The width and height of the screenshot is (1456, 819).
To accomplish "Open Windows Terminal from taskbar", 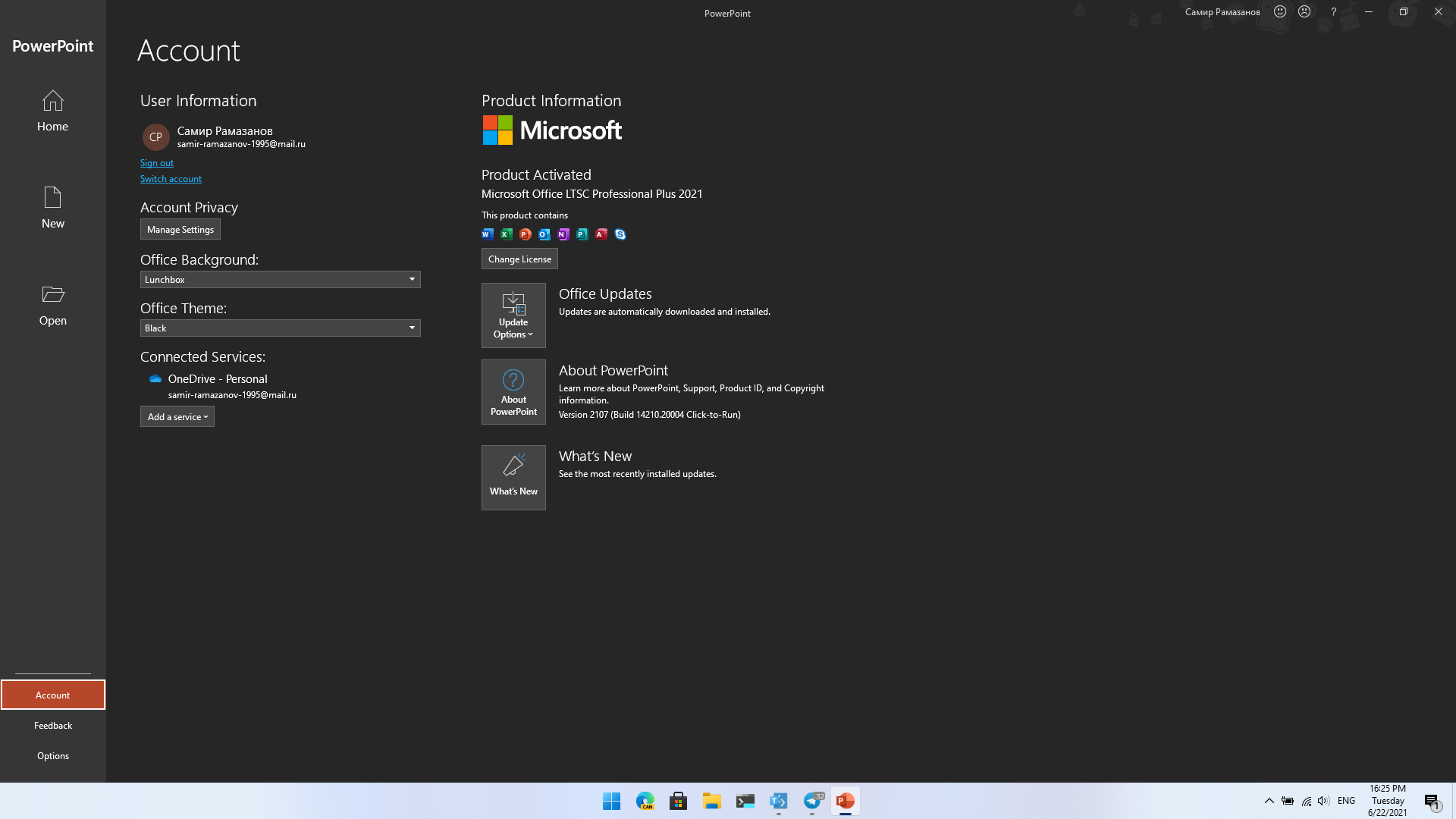I will point(745,801).
